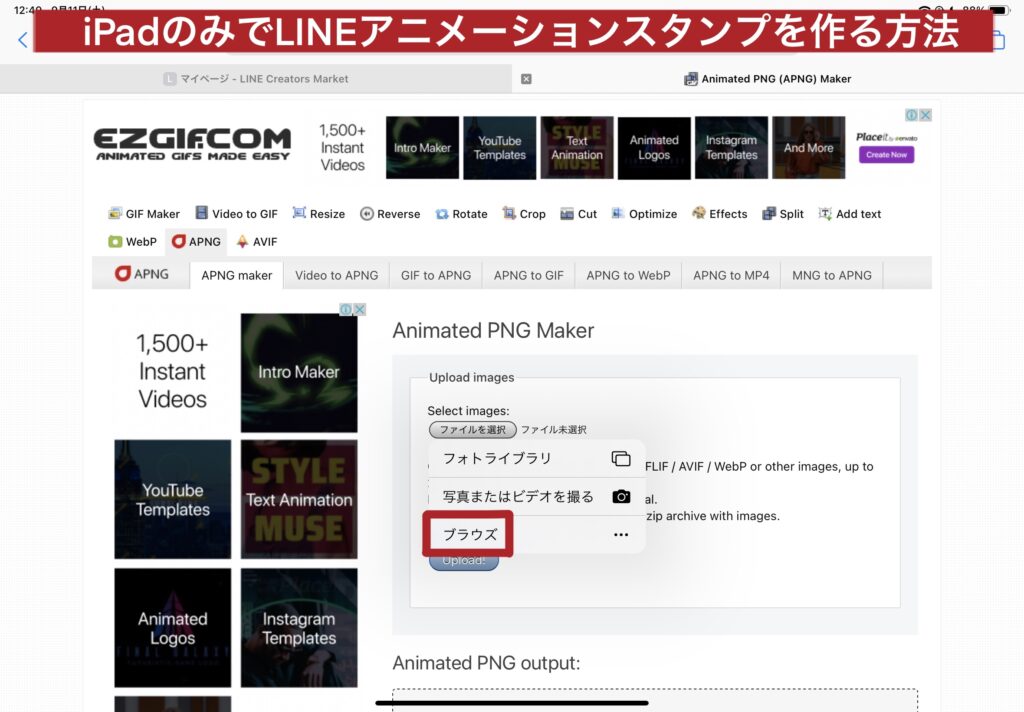Click the top banner YouTube Templates thumbnail
1024x712 pixels.
500,148
